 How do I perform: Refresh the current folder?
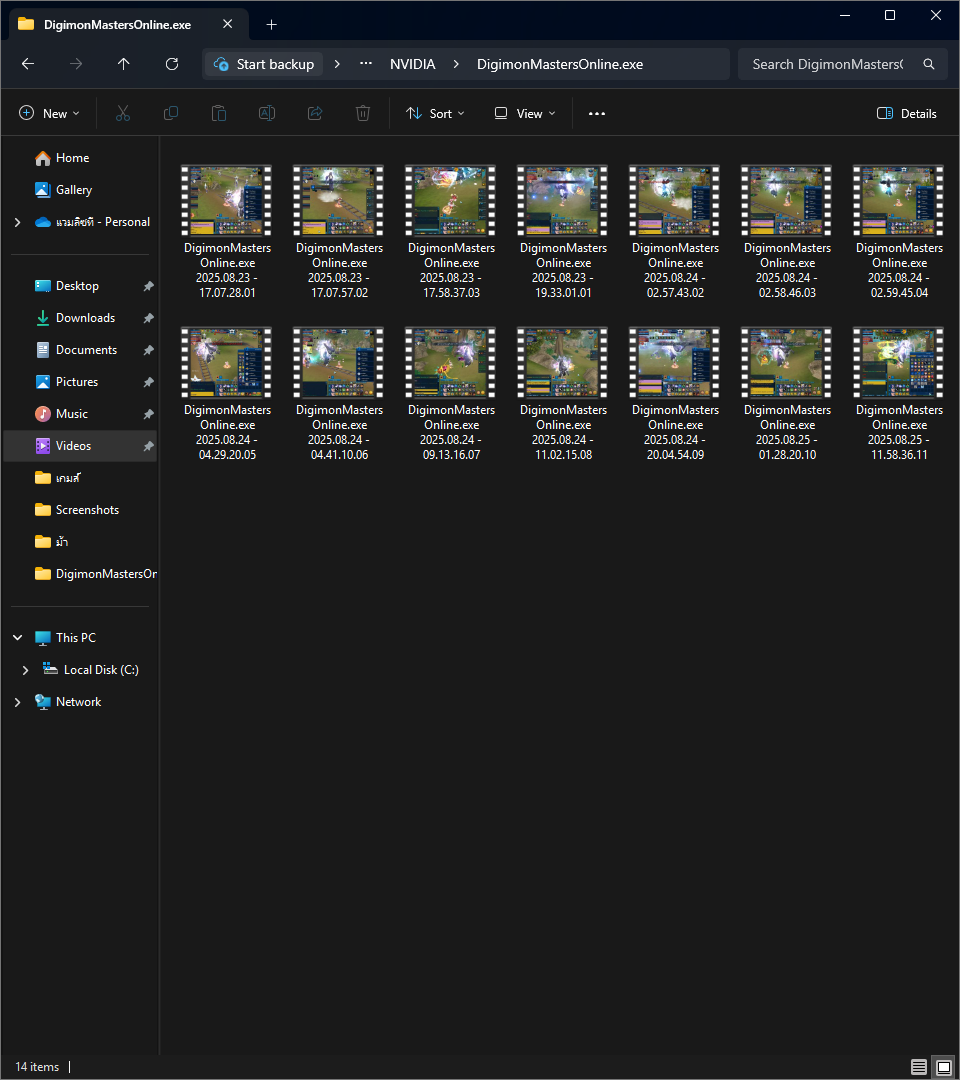coord(171,64)
